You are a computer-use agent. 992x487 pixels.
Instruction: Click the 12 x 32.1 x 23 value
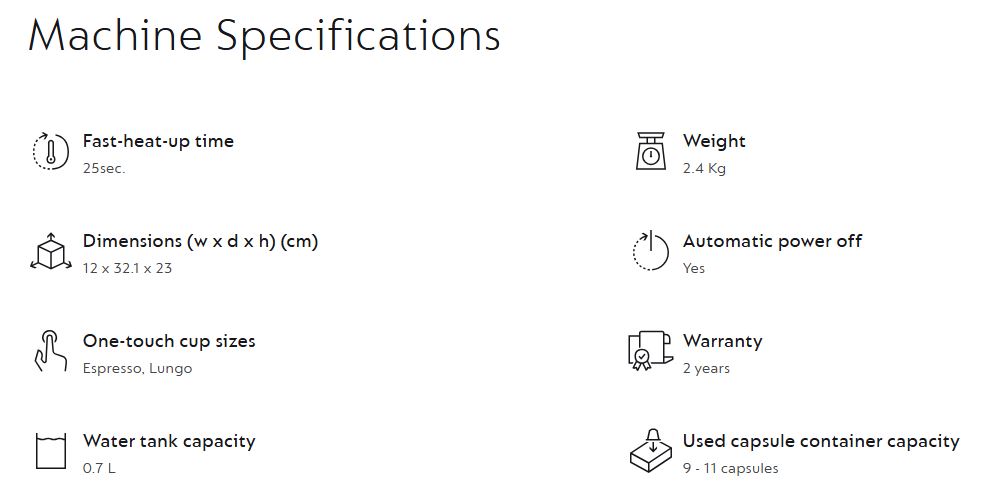[x=127, y=268]
